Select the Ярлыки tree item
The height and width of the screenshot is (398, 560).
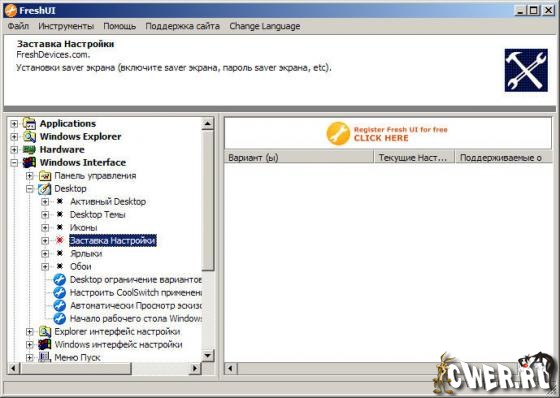coord(86,254)
